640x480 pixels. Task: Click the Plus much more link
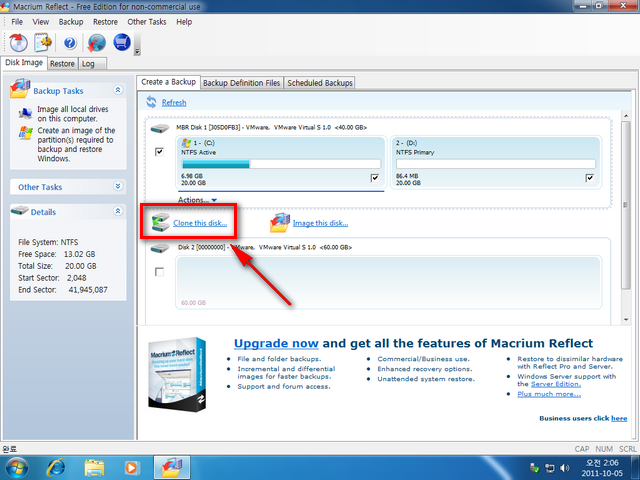[x=549, y=394]
